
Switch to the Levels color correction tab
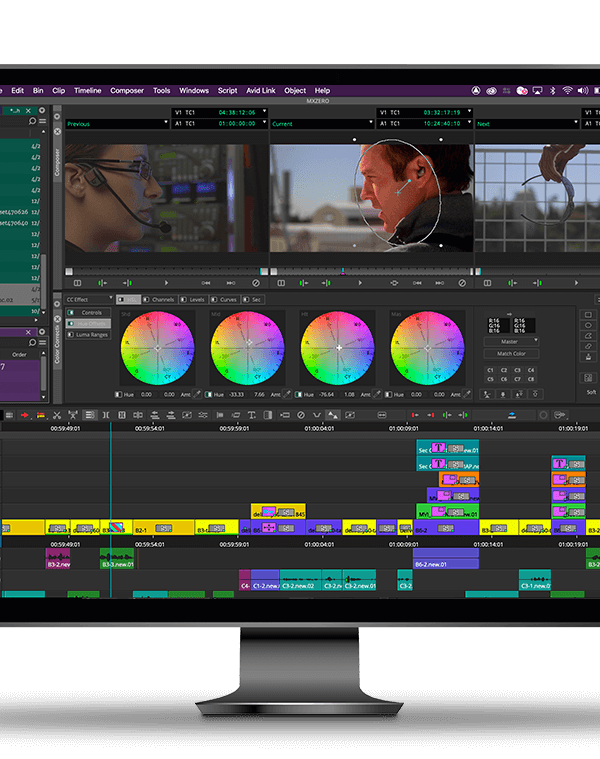click(193, 300)
